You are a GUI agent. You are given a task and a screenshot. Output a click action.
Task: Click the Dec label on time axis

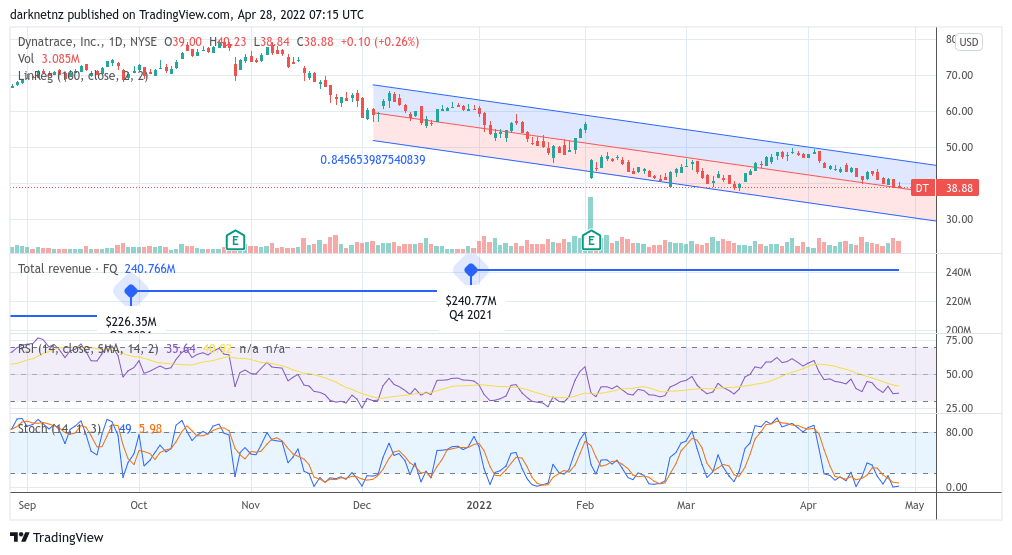[362, 505]
